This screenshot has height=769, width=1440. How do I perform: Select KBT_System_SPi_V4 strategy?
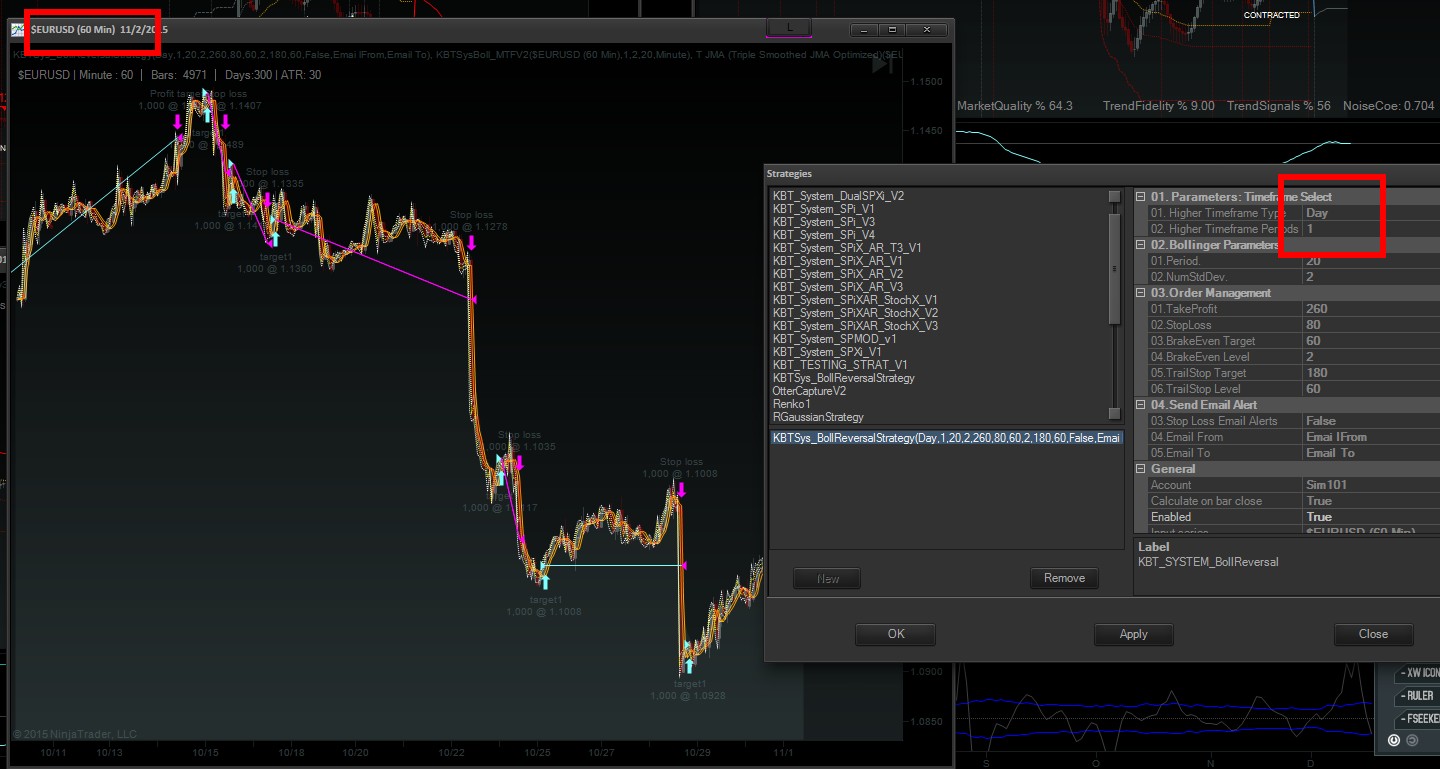(824, 235)
